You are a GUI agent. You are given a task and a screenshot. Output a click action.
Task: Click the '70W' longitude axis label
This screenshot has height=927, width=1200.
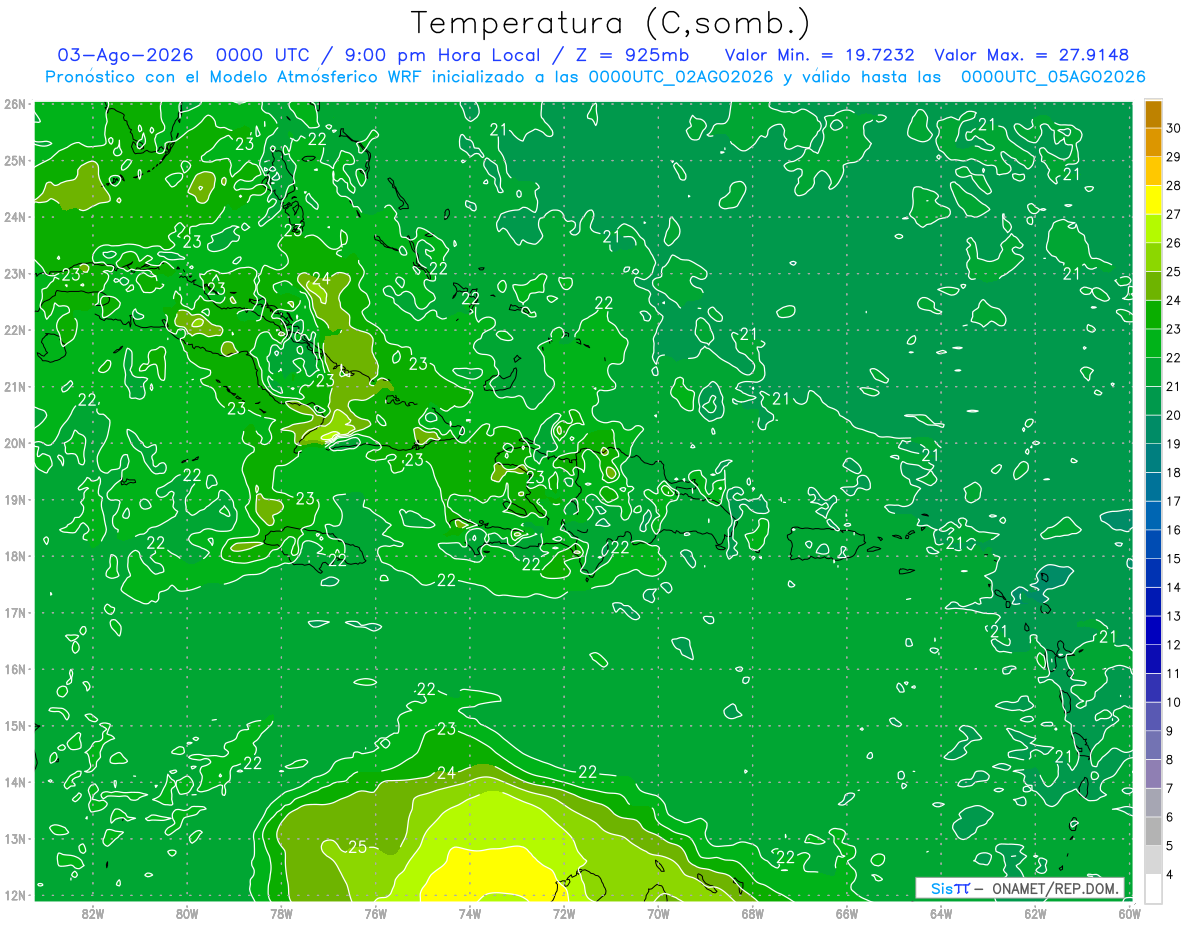[x=658, y=912]
